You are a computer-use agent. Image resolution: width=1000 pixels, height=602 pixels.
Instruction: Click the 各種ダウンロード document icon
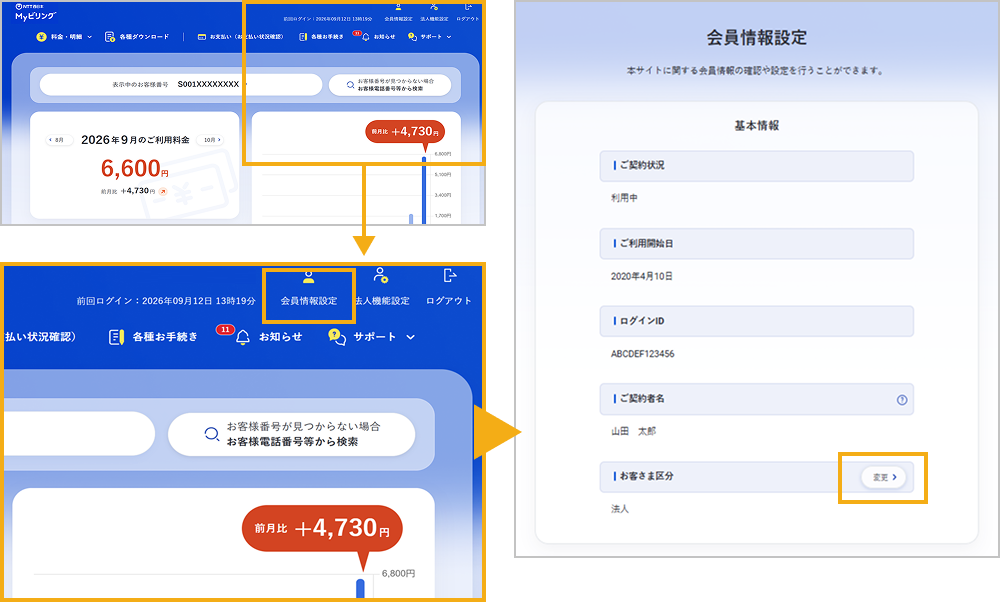coord(110,37)
